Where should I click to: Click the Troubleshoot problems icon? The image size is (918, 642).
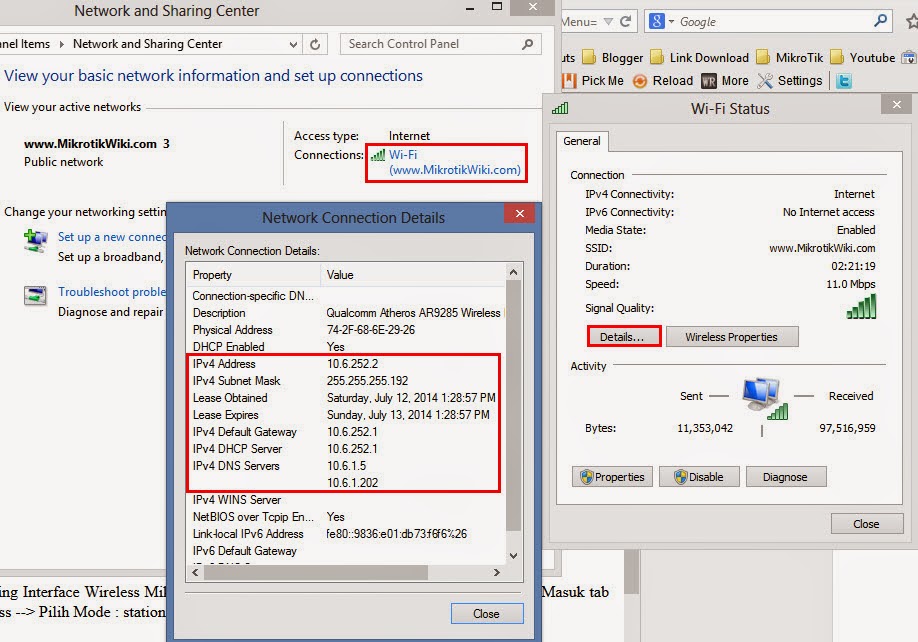click(x=36, y=294)
